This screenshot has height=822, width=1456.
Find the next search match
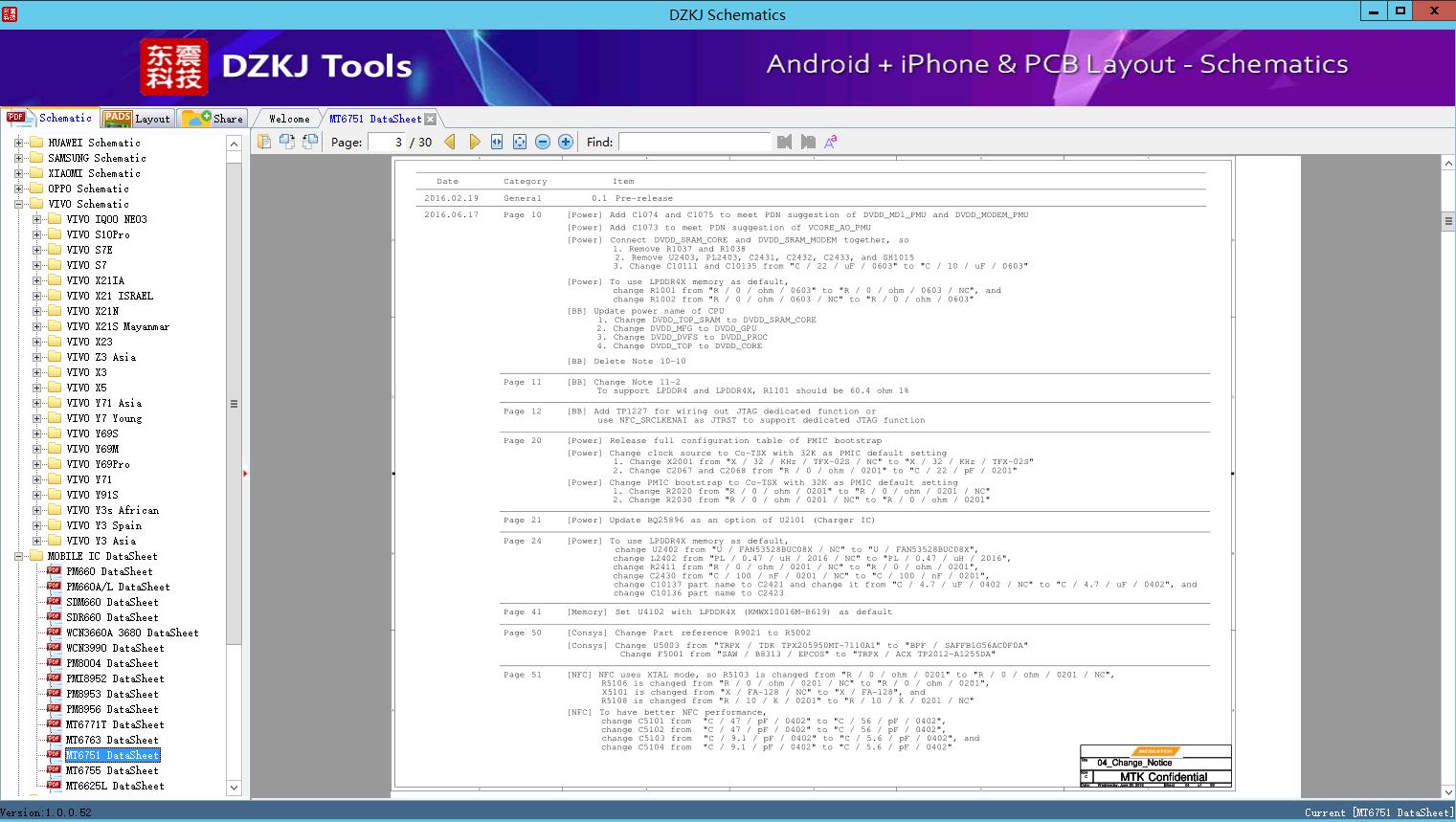pos(808,142)
